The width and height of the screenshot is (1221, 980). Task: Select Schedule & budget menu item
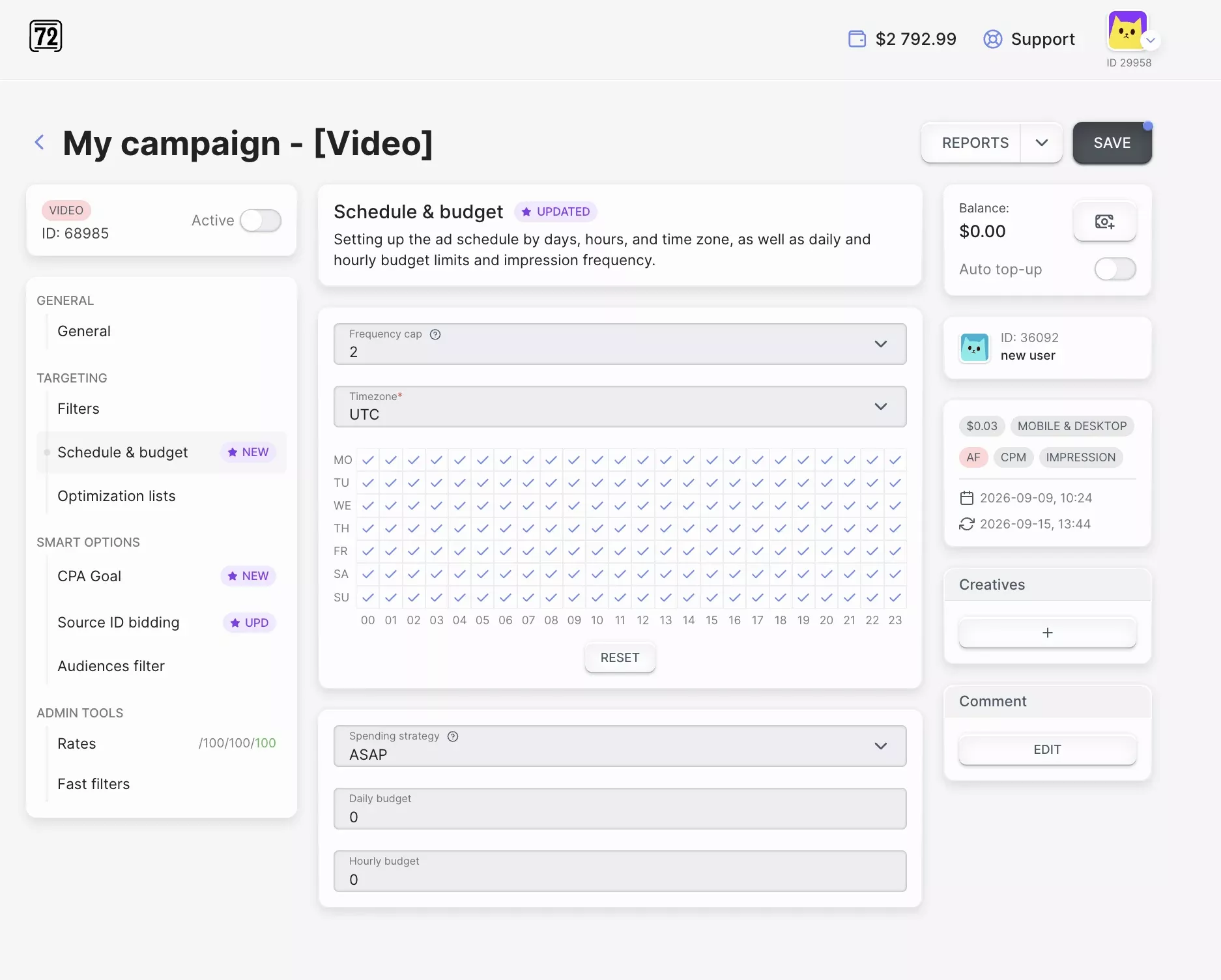pos(162,452)
